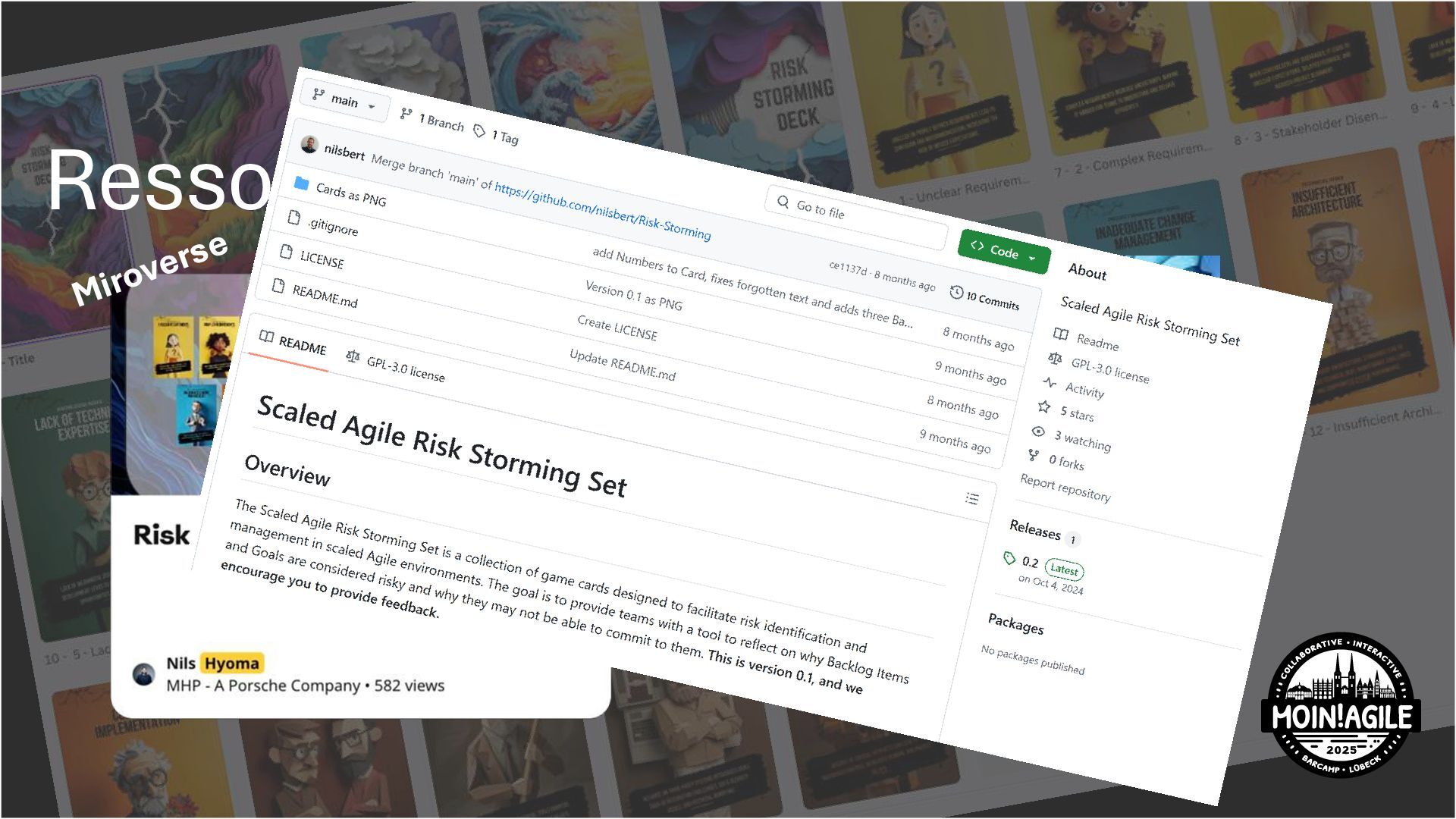This screenshot has width=1456, height=819.
Task: Follow the github.com/nilsbert/Risk-Storming link
Action: 603,210
